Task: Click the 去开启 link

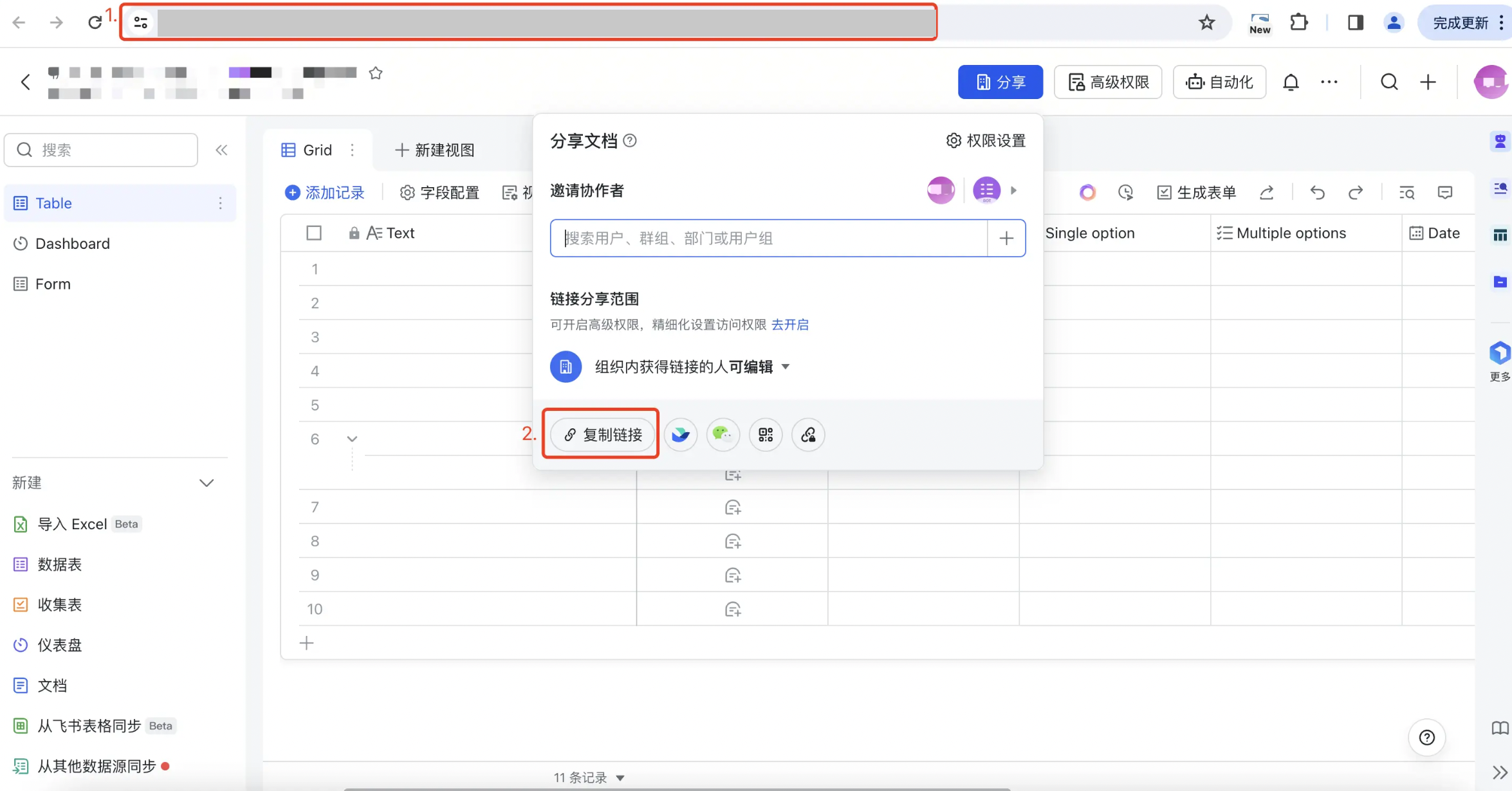Action: (x=790, y=325)
